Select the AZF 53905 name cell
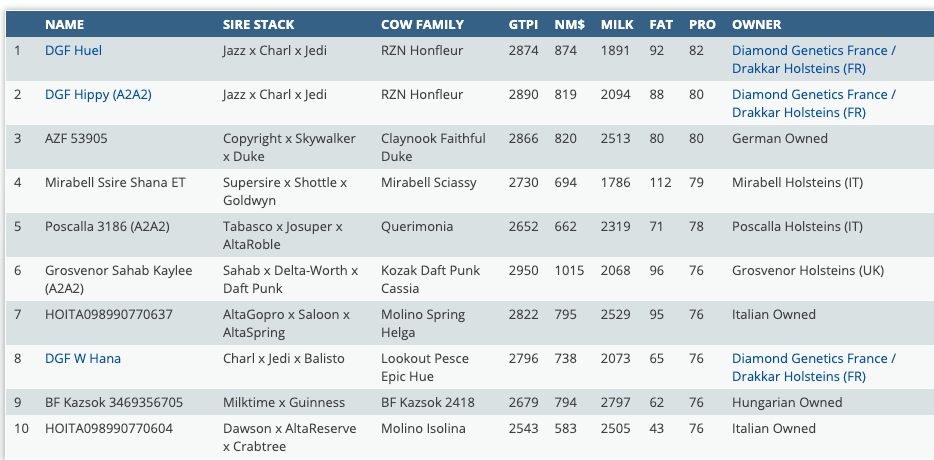The width and height of the screenshot is (934, 460). tap(76, 139)
